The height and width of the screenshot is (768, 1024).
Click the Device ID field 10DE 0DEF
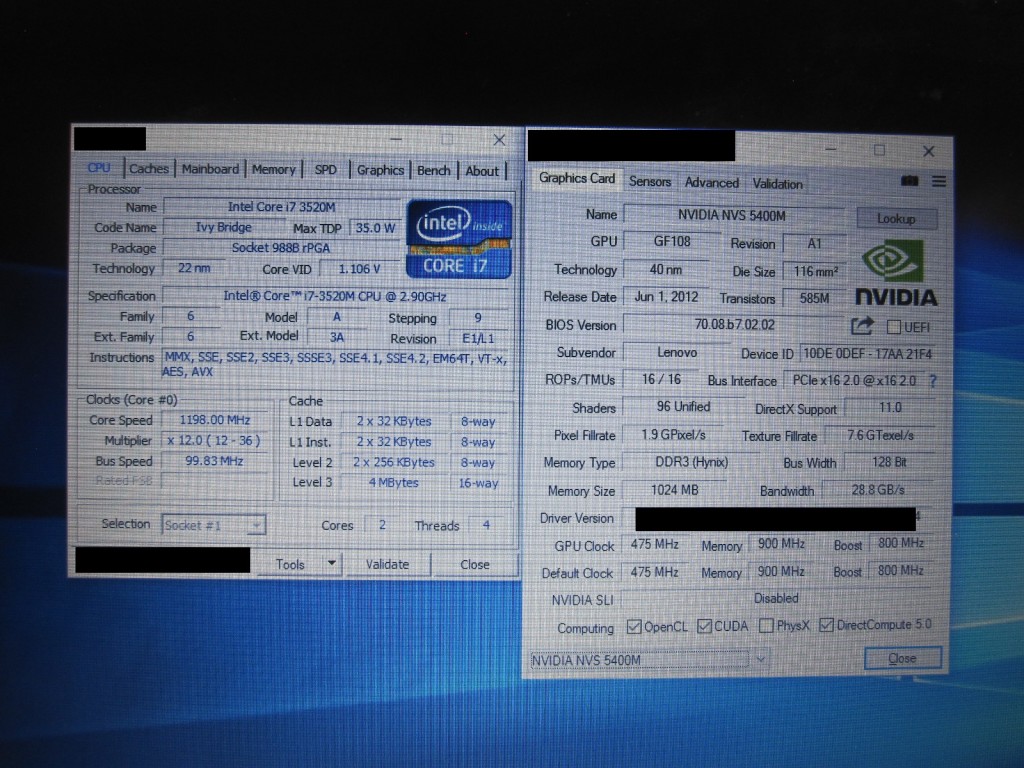(868, 353)
